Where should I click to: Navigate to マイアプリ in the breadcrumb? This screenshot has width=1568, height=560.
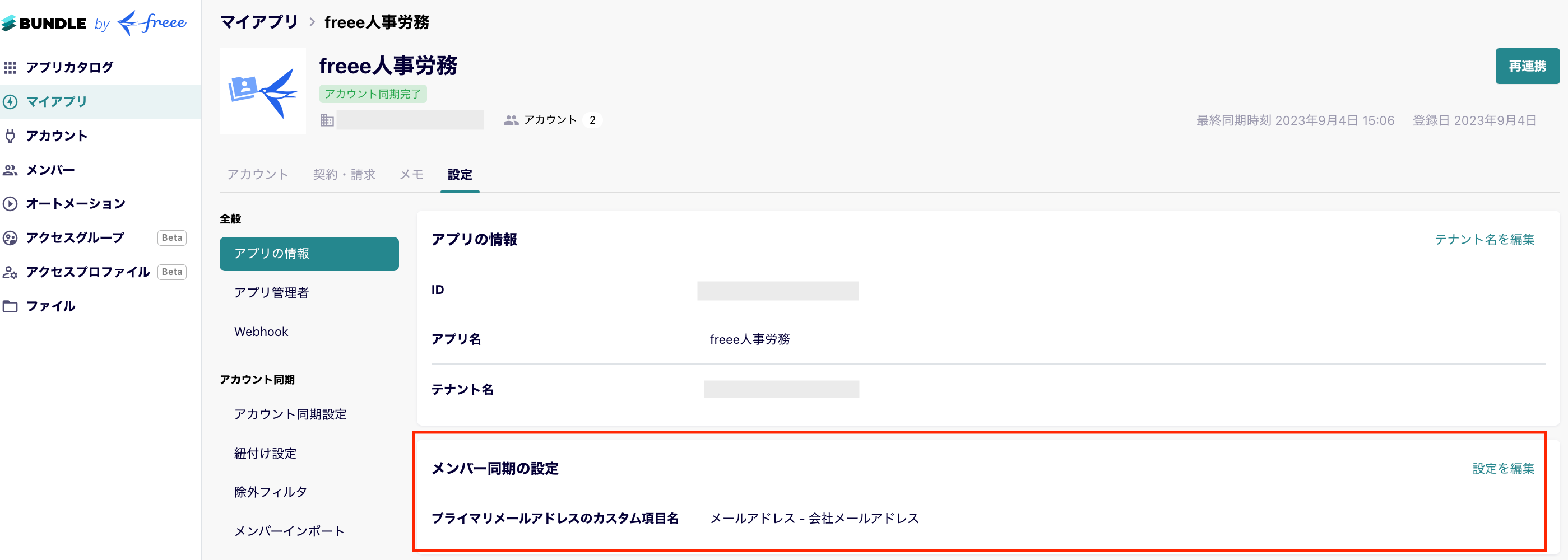pyautogui.click(x=259, y=22)
